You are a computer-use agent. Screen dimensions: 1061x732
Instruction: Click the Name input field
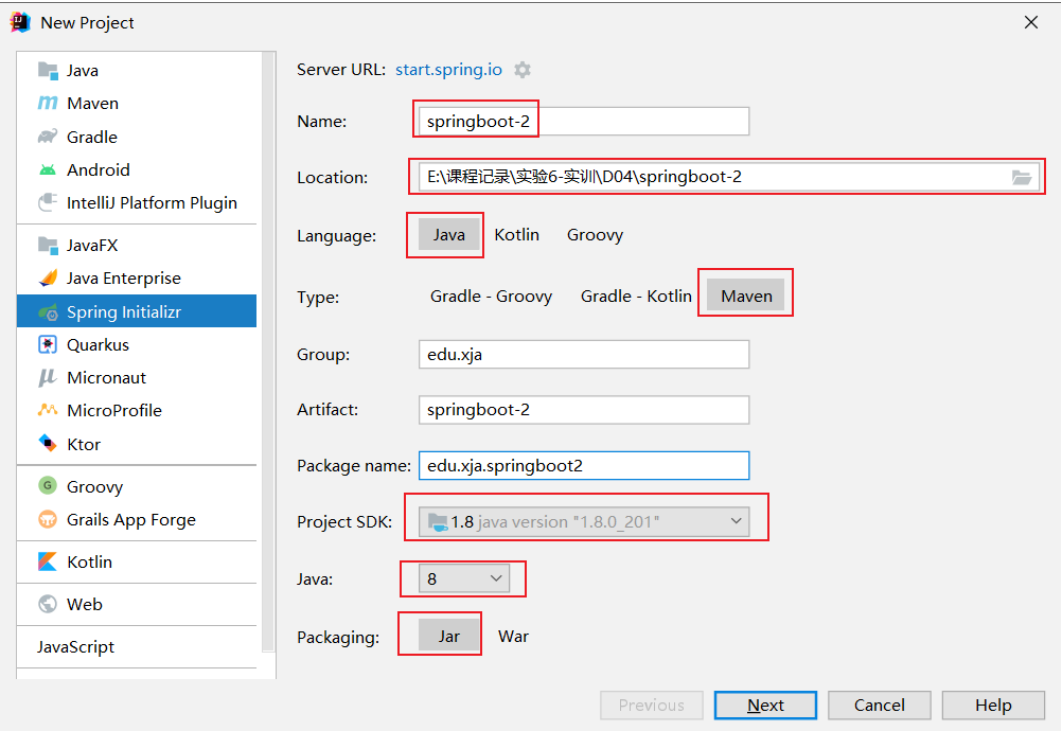tap(584, 121)
